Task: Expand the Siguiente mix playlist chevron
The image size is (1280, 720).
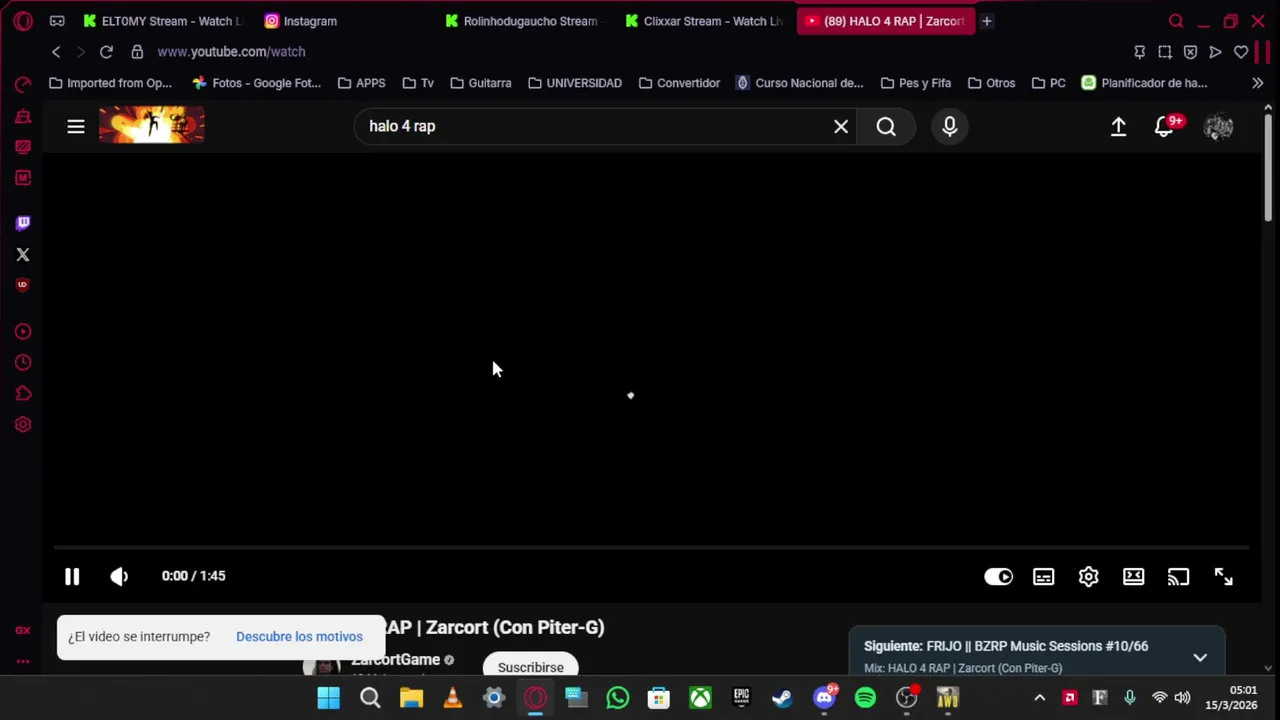Action: (1200, 657)
